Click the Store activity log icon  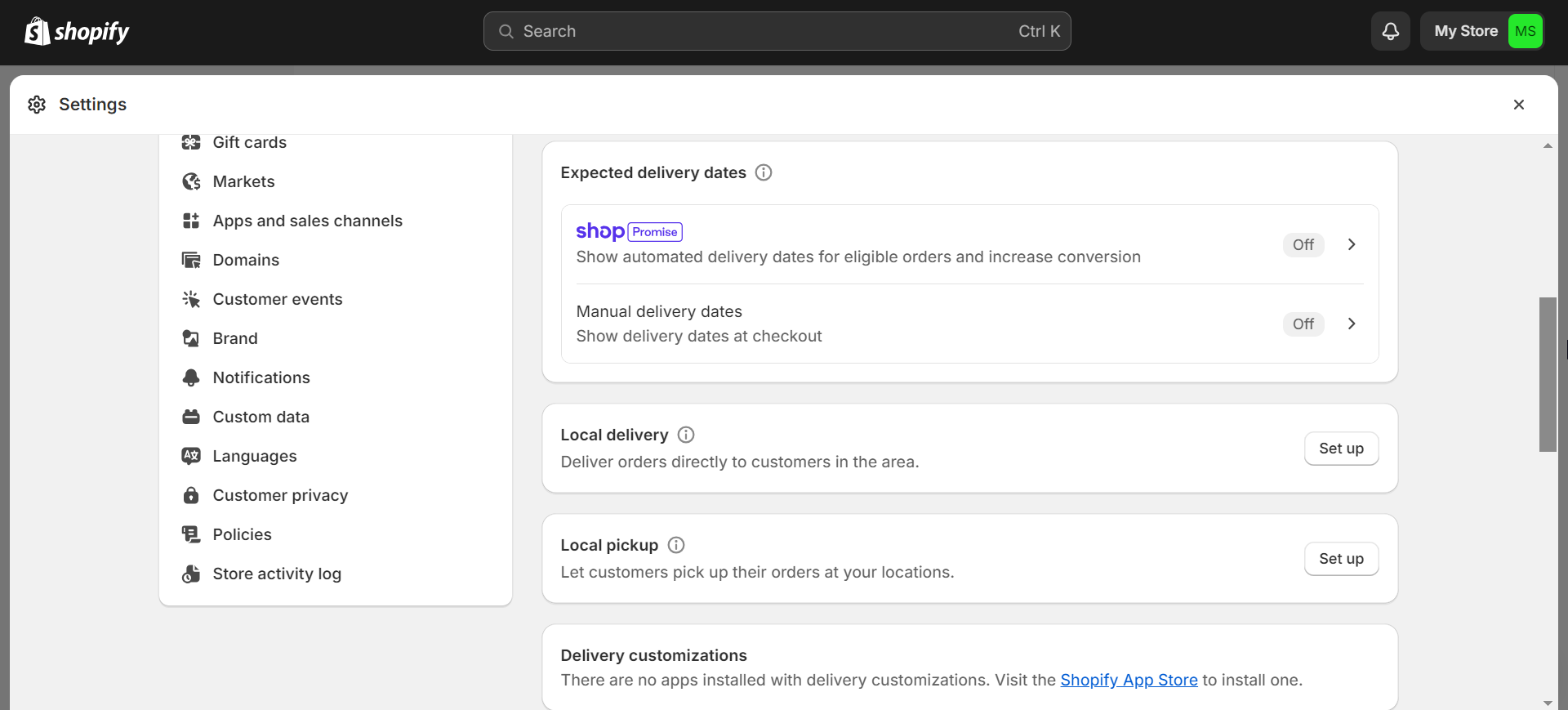tap(191, 574)
